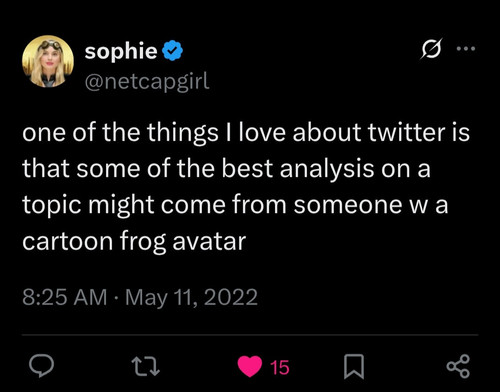Repost using the retweet arrows icon
The image size is (500, 392).
(x=146, y=366)
